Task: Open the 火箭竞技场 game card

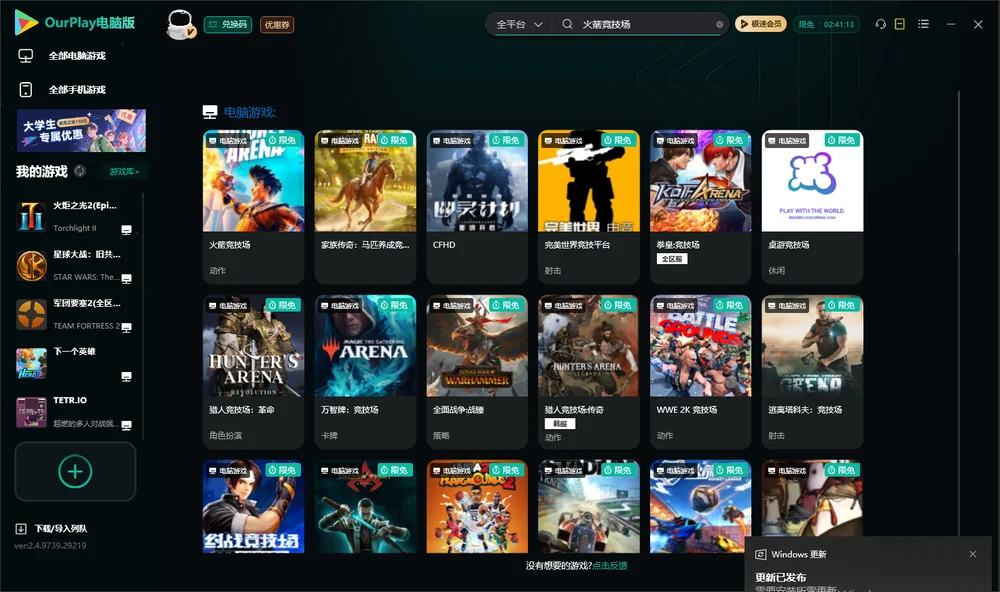Action: [x=253, y=207]
